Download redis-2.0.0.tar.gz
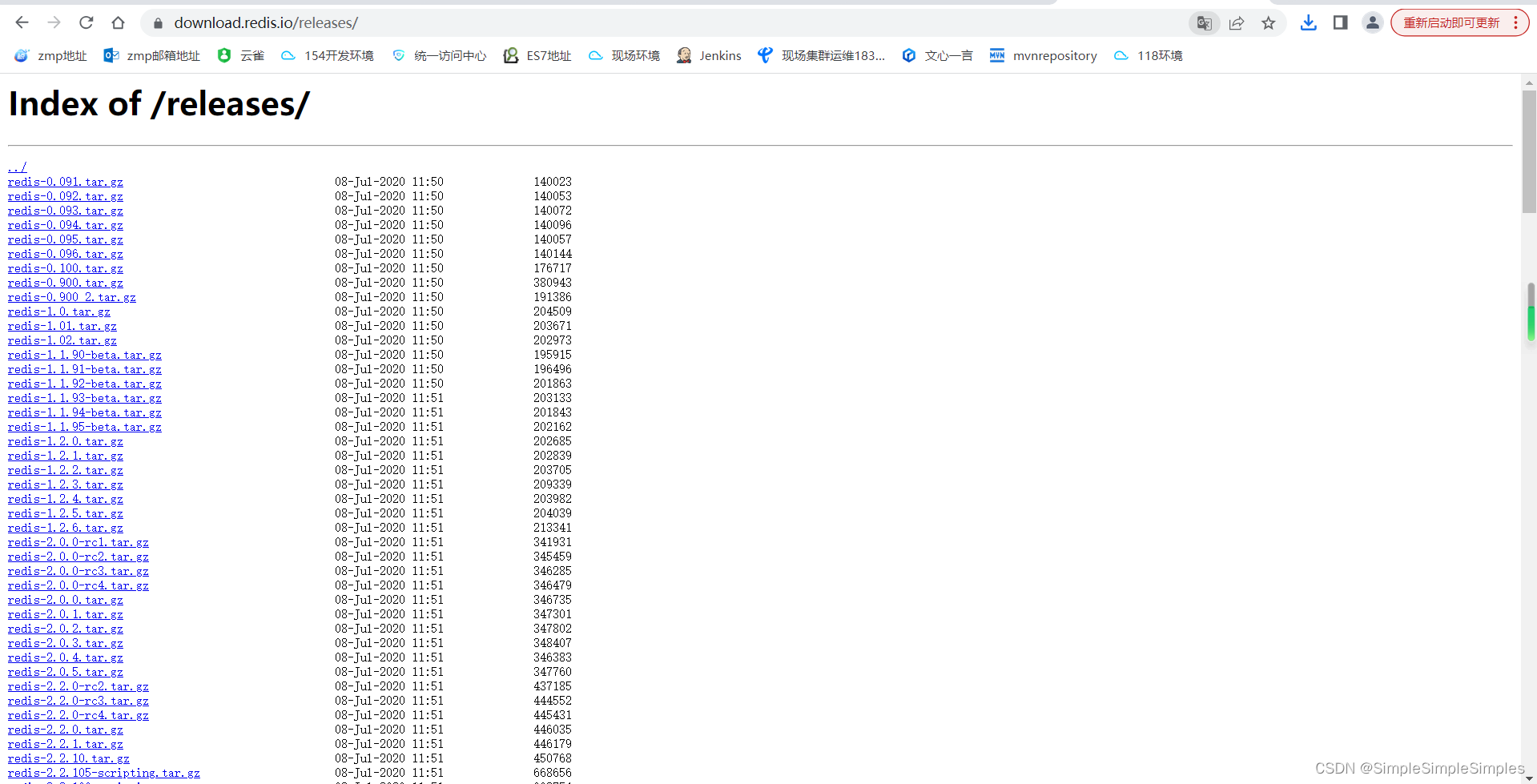1537x784 pixels. pos(66,600)
